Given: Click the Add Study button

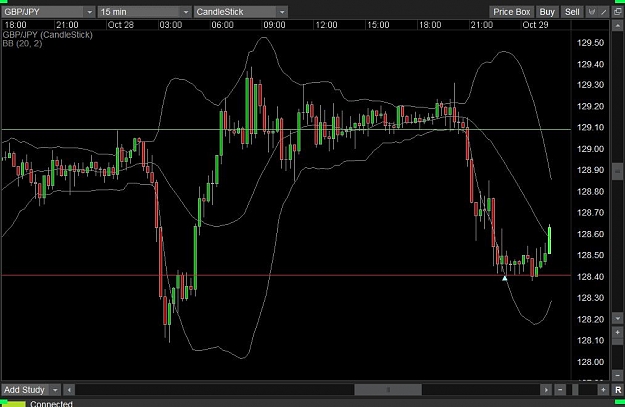Looking at the screenshot, I should [25, 390].
